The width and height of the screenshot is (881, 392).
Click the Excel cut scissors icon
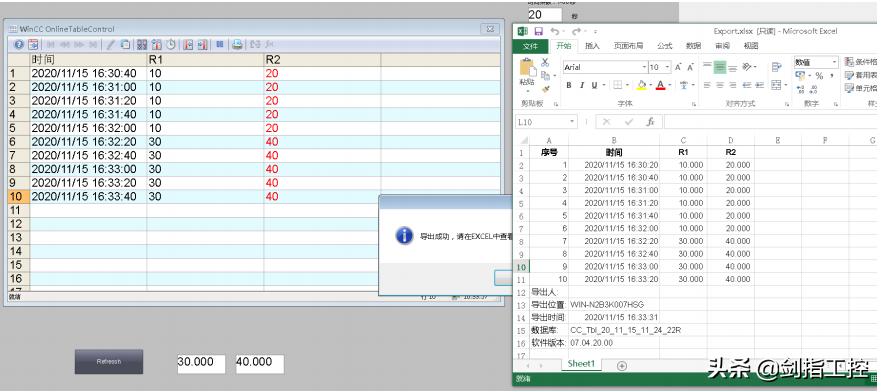(x=545, y=62)
